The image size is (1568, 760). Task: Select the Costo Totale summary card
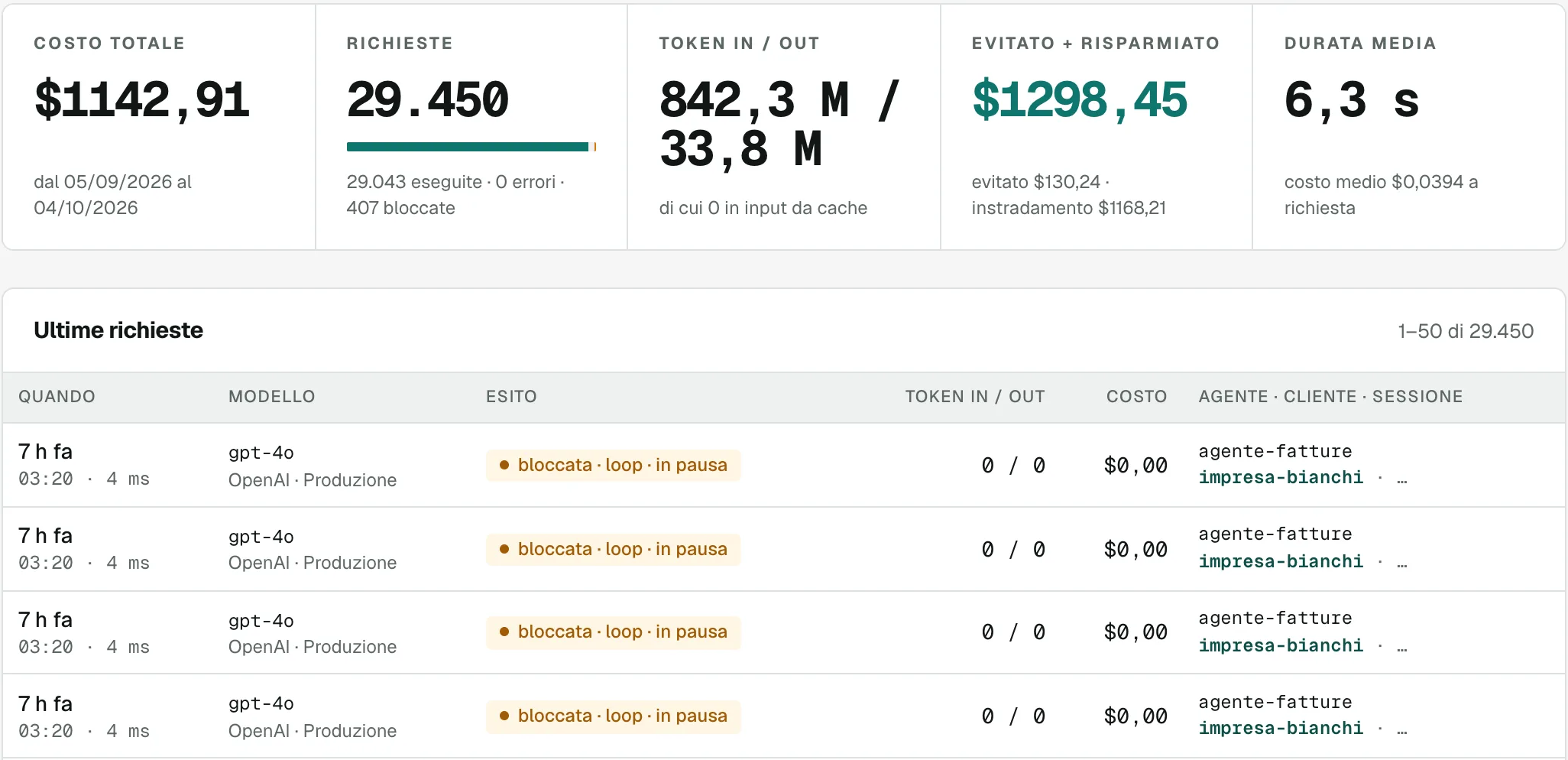click(159, 127)
